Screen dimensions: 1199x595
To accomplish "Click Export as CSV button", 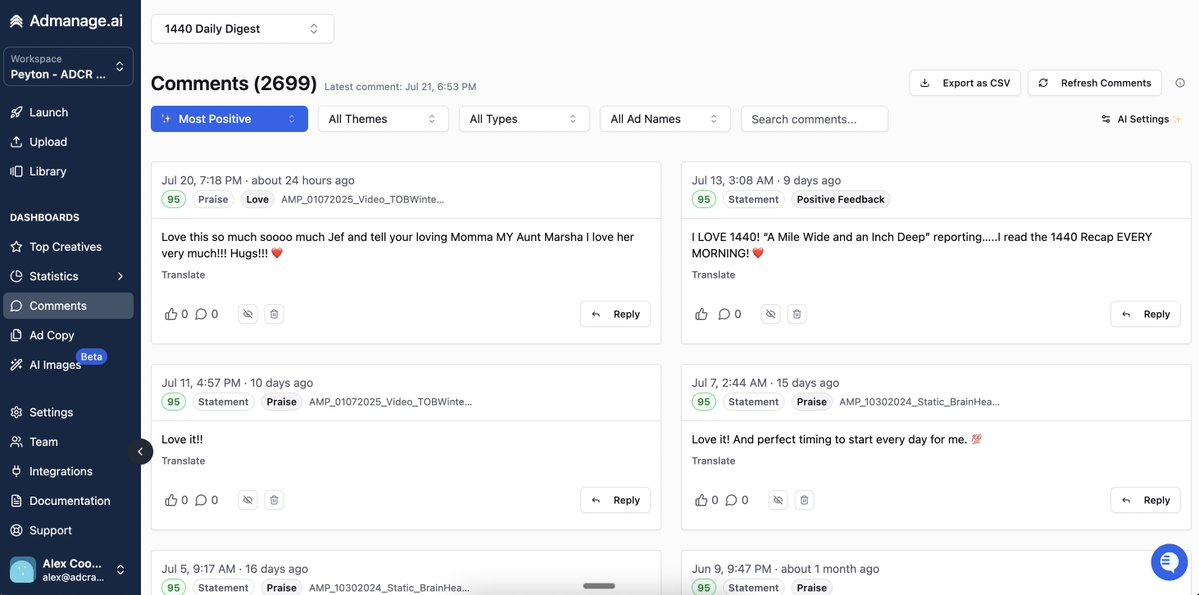I will coord(965,83).
